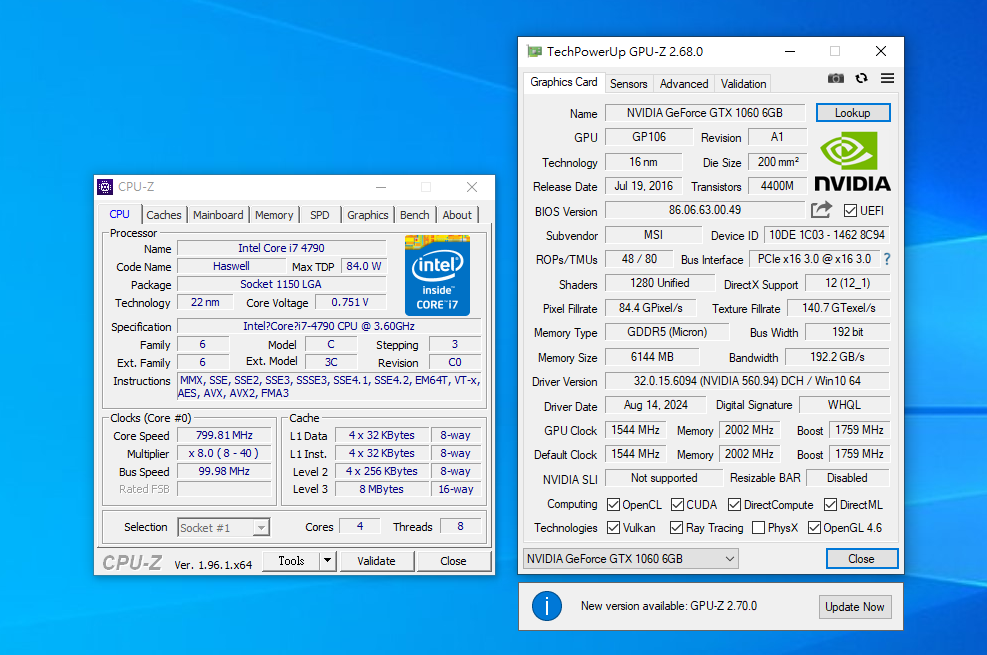987x655 pixels.
Task: Switch to the Validation tab in GPU-Z
Action: [743, 84]
